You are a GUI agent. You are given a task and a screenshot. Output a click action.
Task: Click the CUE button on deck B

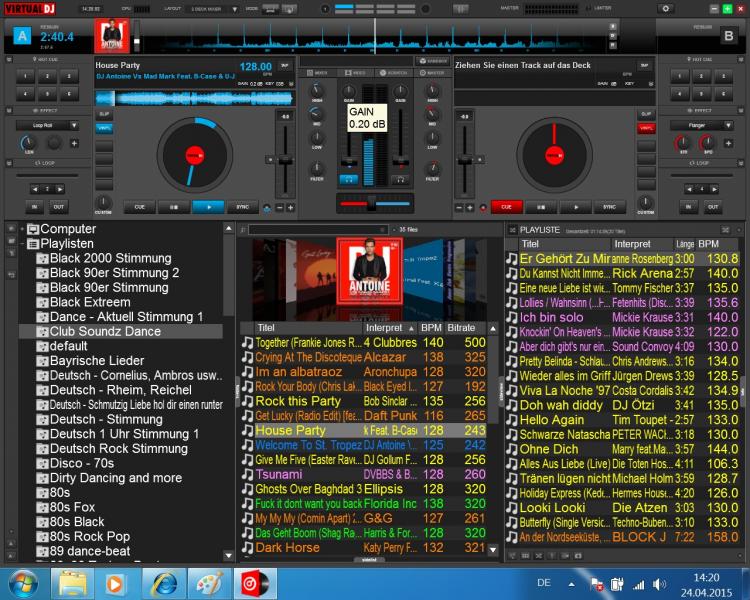[x=507, y=207]
